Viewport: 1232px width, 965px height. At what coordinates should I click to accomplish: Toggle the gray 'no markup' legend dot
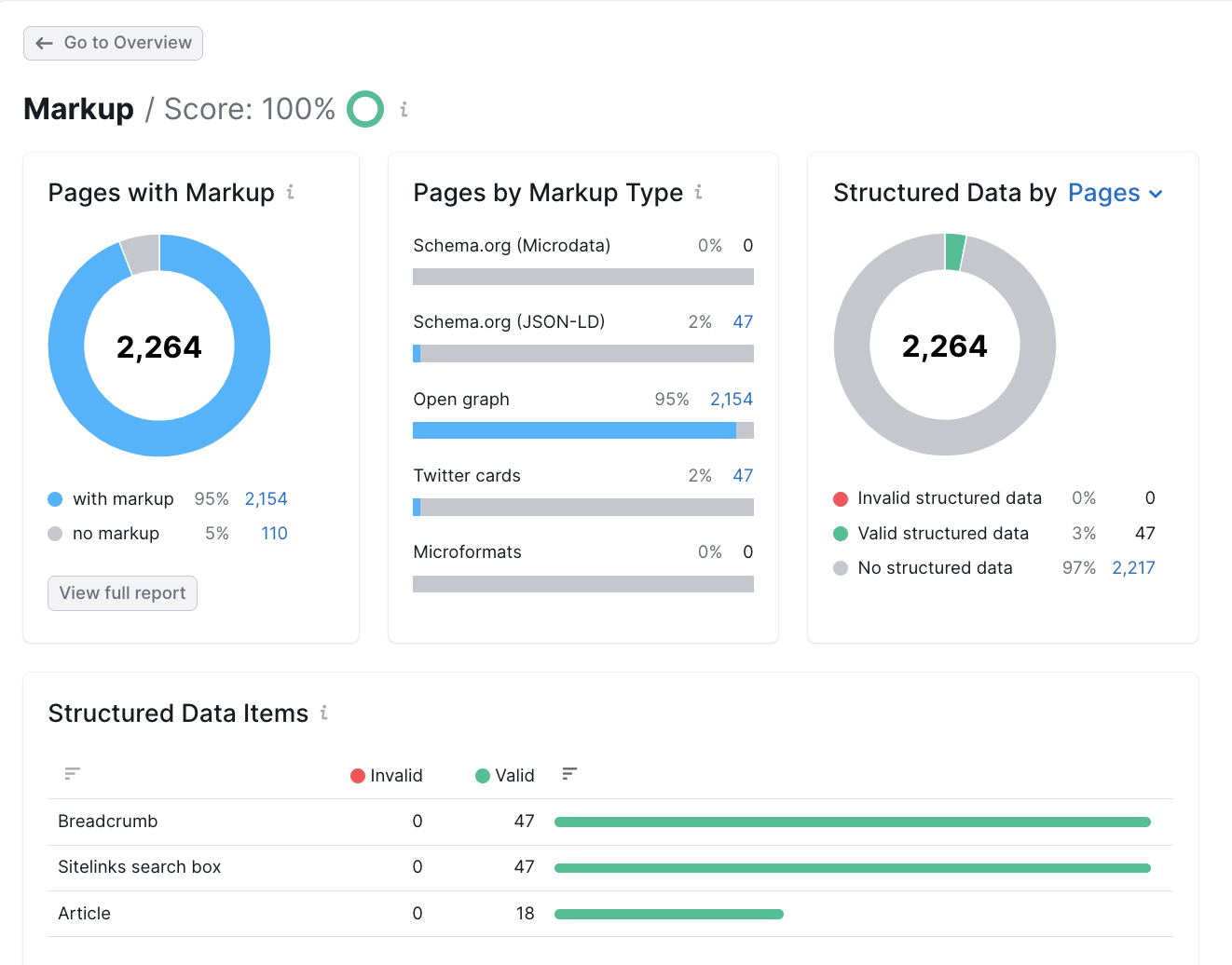click(x=56, y=533)
